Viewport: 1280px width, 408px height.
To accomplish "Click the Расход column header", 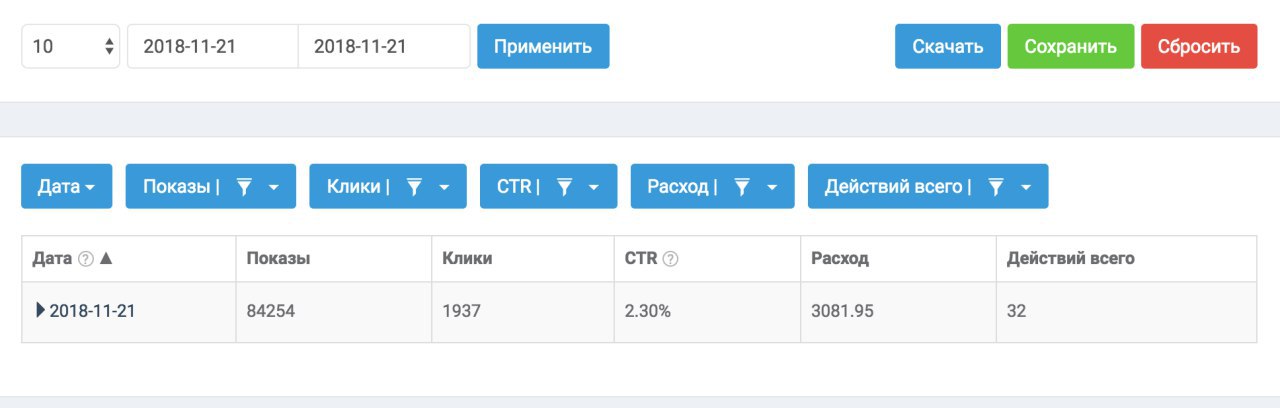I will click(x=840, y=259).
